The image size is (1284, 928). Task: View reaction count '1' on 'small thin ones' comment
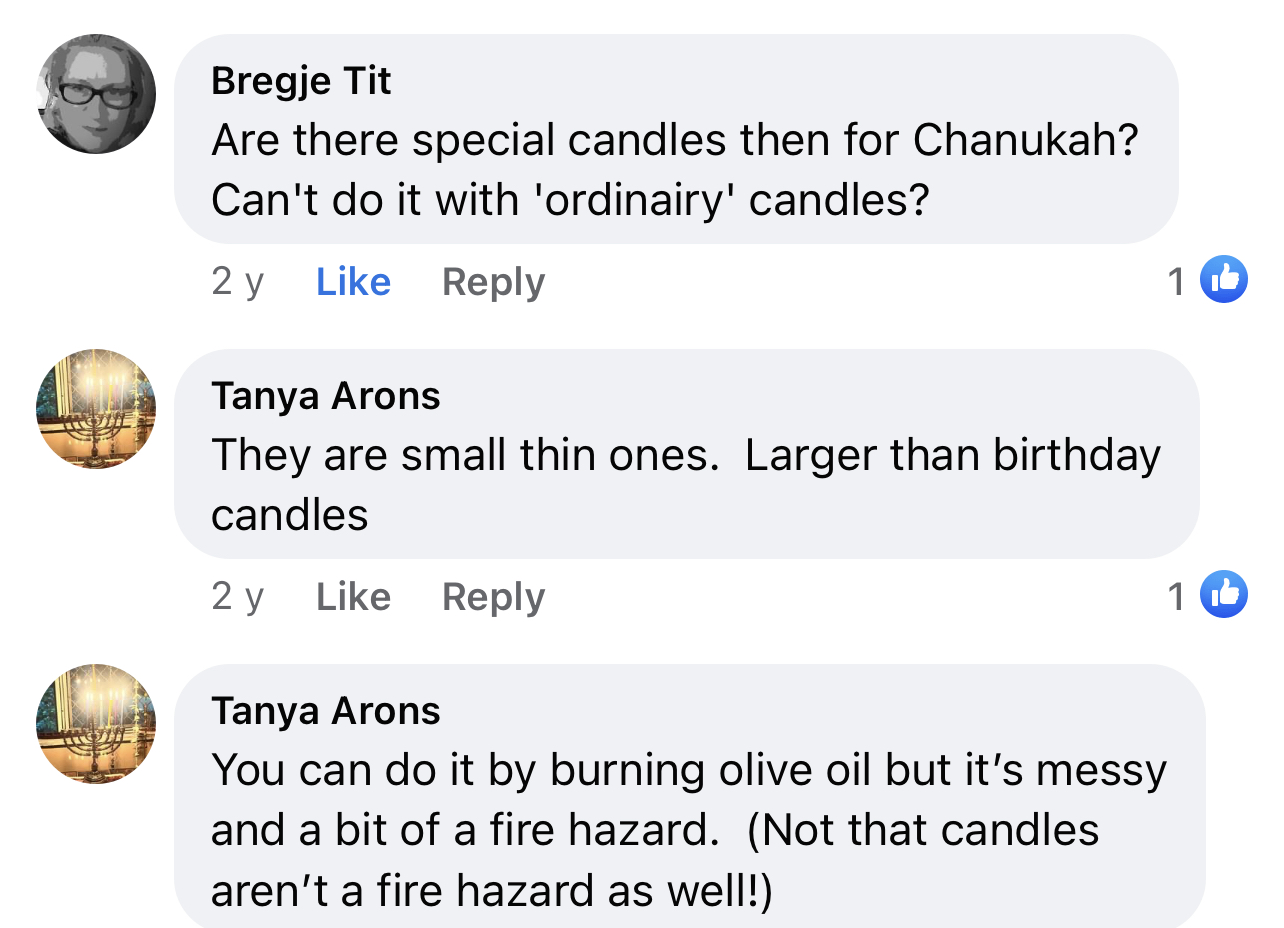1177,597
